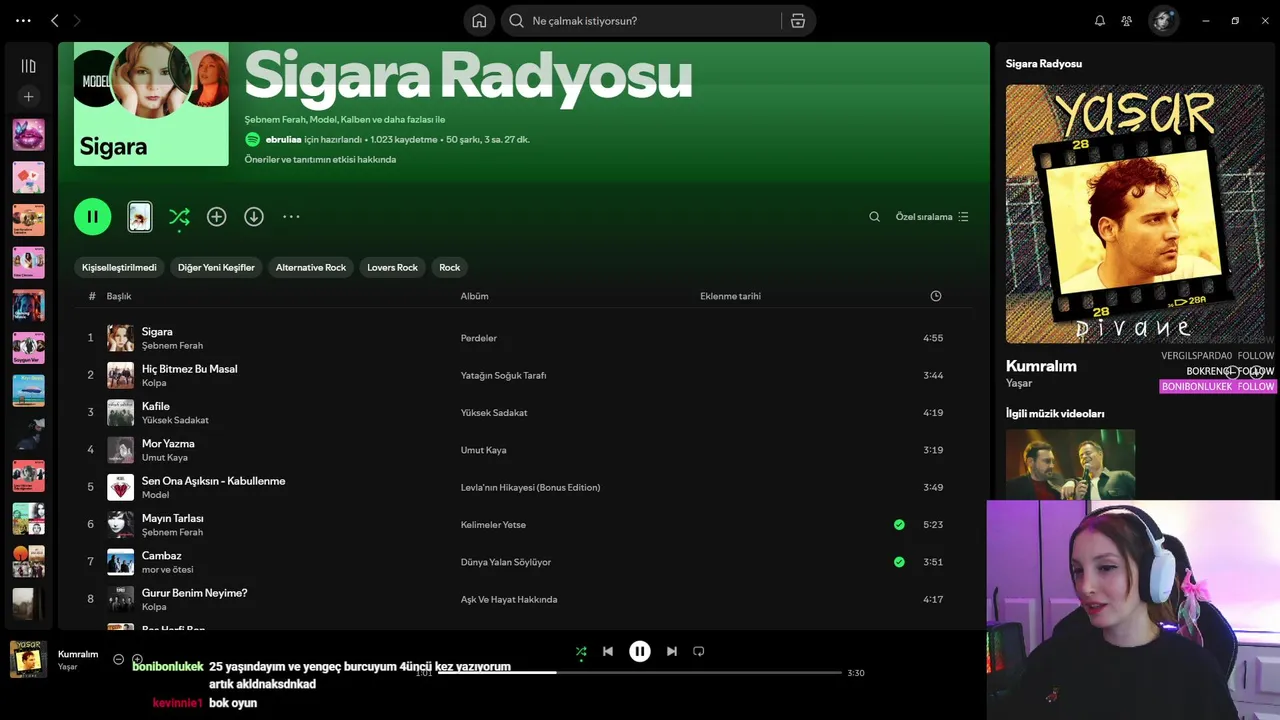1280x720 pixels.
Task: Open the three-dot app menu
Action: pos(23,20)
